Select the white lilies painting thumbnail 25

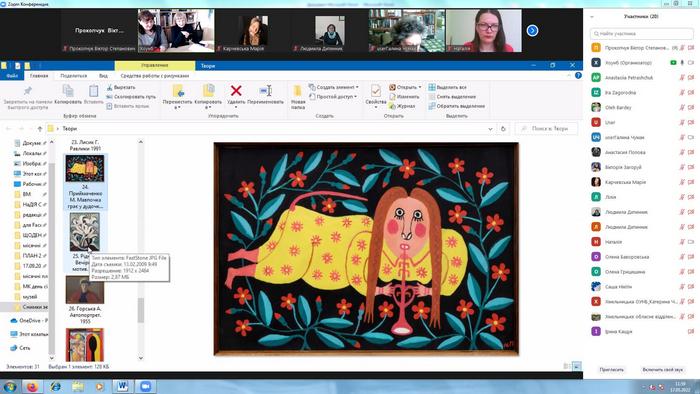click(x=85, y=232)
